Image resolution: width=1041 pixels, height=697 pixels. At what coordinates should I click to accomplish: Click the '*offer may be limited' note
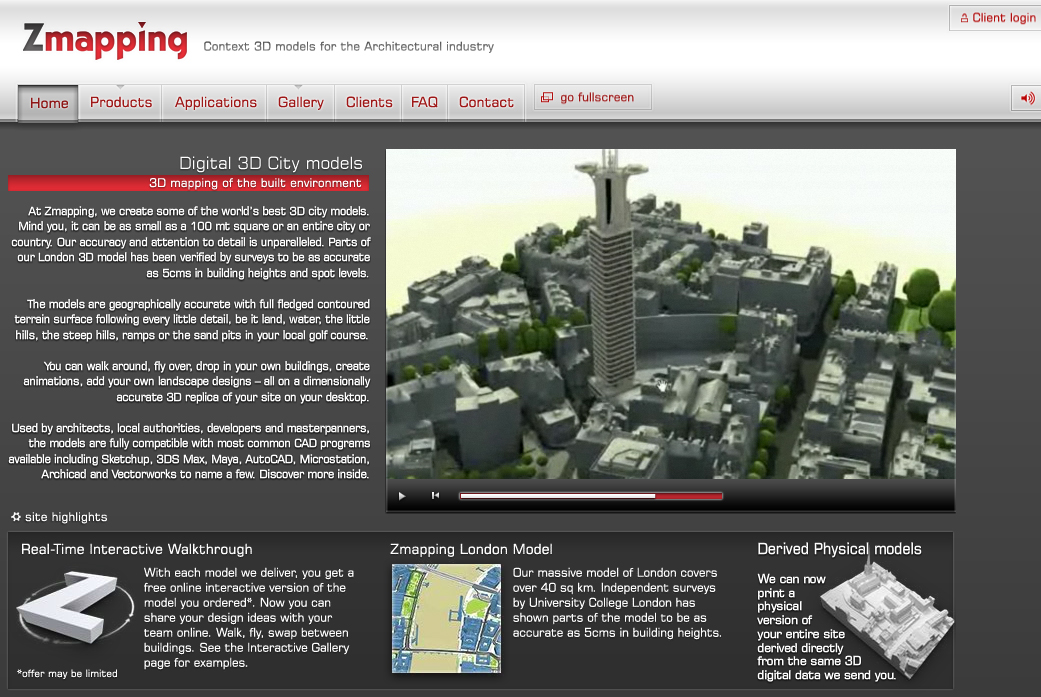click(x=67, y=673)
